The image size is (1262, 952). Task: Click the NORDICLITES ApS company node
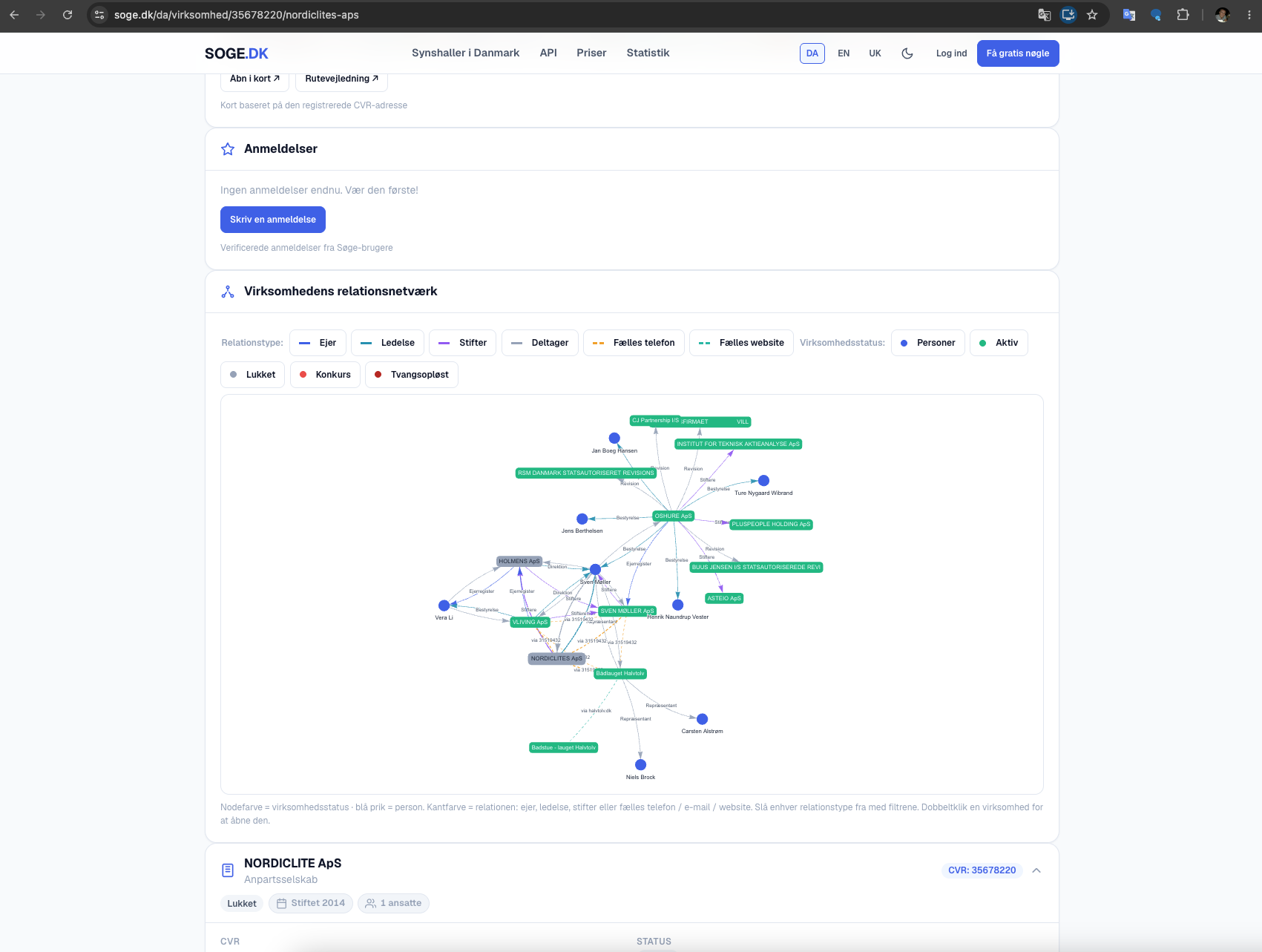[556, 658]
